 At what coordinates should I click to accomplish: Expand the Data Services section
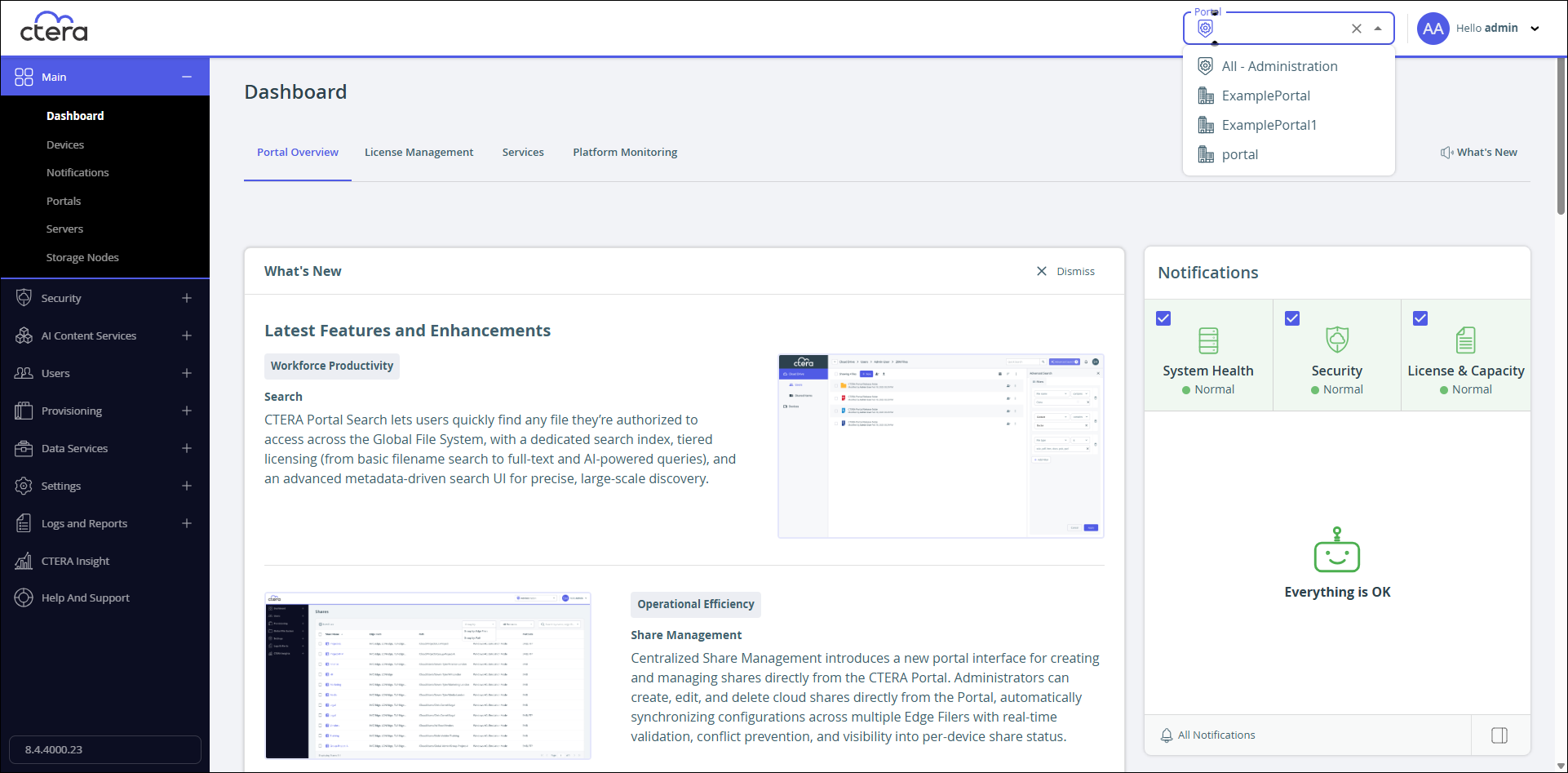[x=187, y=448]
